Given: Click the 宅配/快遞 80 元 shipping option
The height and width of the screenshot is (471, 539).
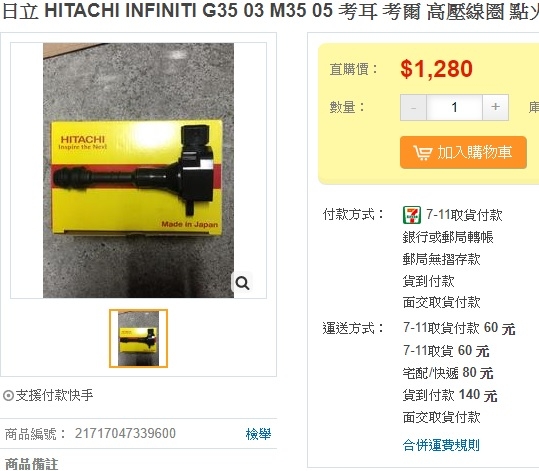Looking at the screenshot, I should [x=448, y=373].
